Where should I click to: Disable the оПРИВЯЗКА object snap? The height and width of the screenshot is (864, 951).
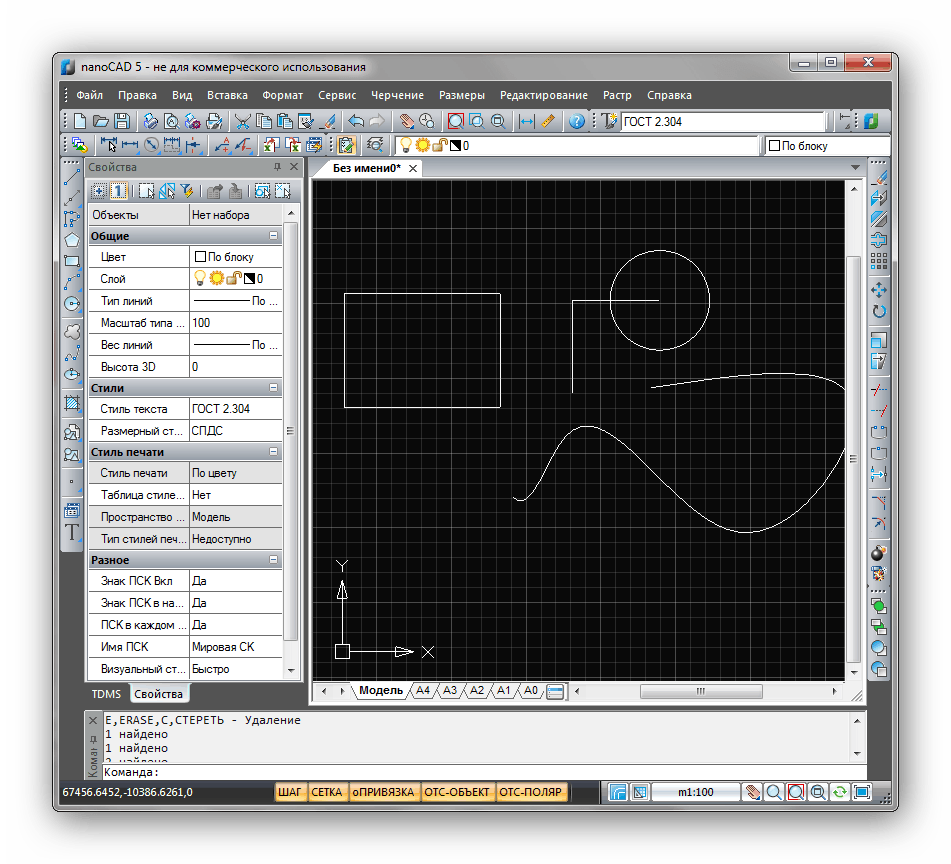[x=382, y=792]
